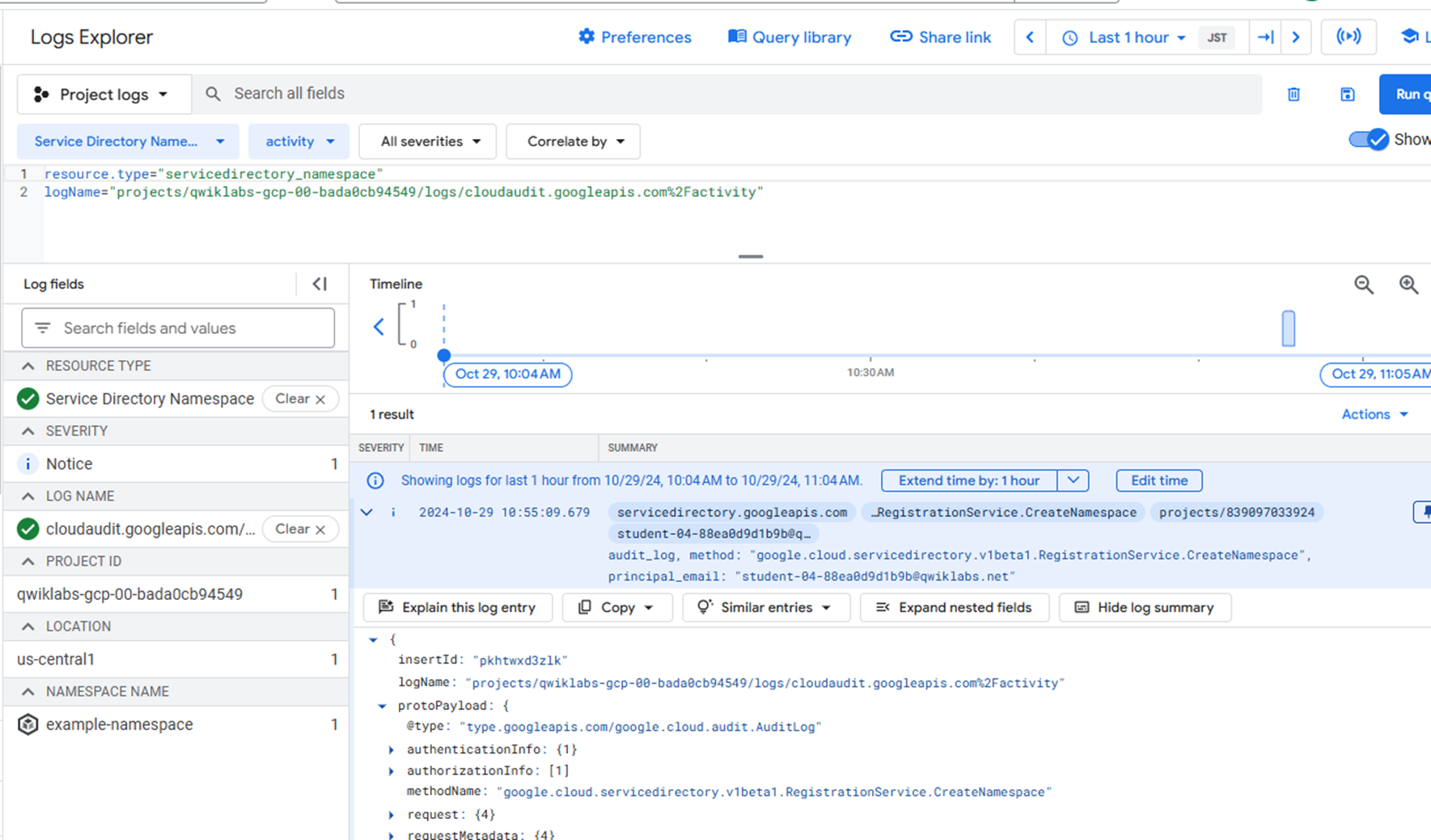This screenshot has width=1431, height=840.
Task: Open Extend time options arrow
Action: pyautogui.click(x=1073, y=480)
